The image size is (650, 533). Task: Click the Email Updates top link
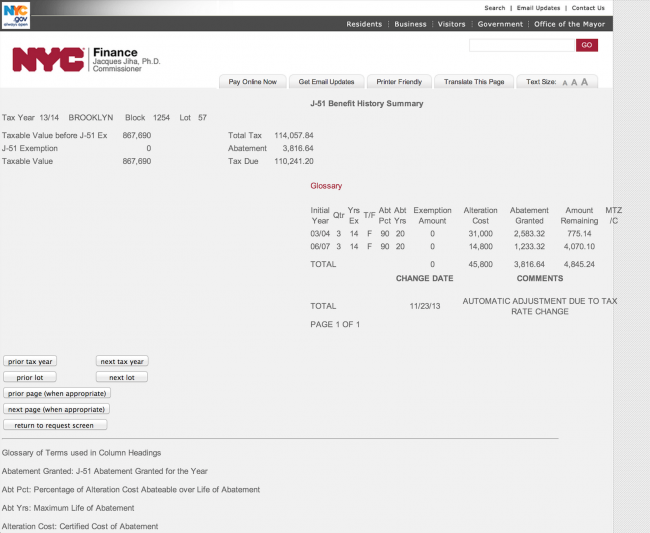tap(538, 8)
